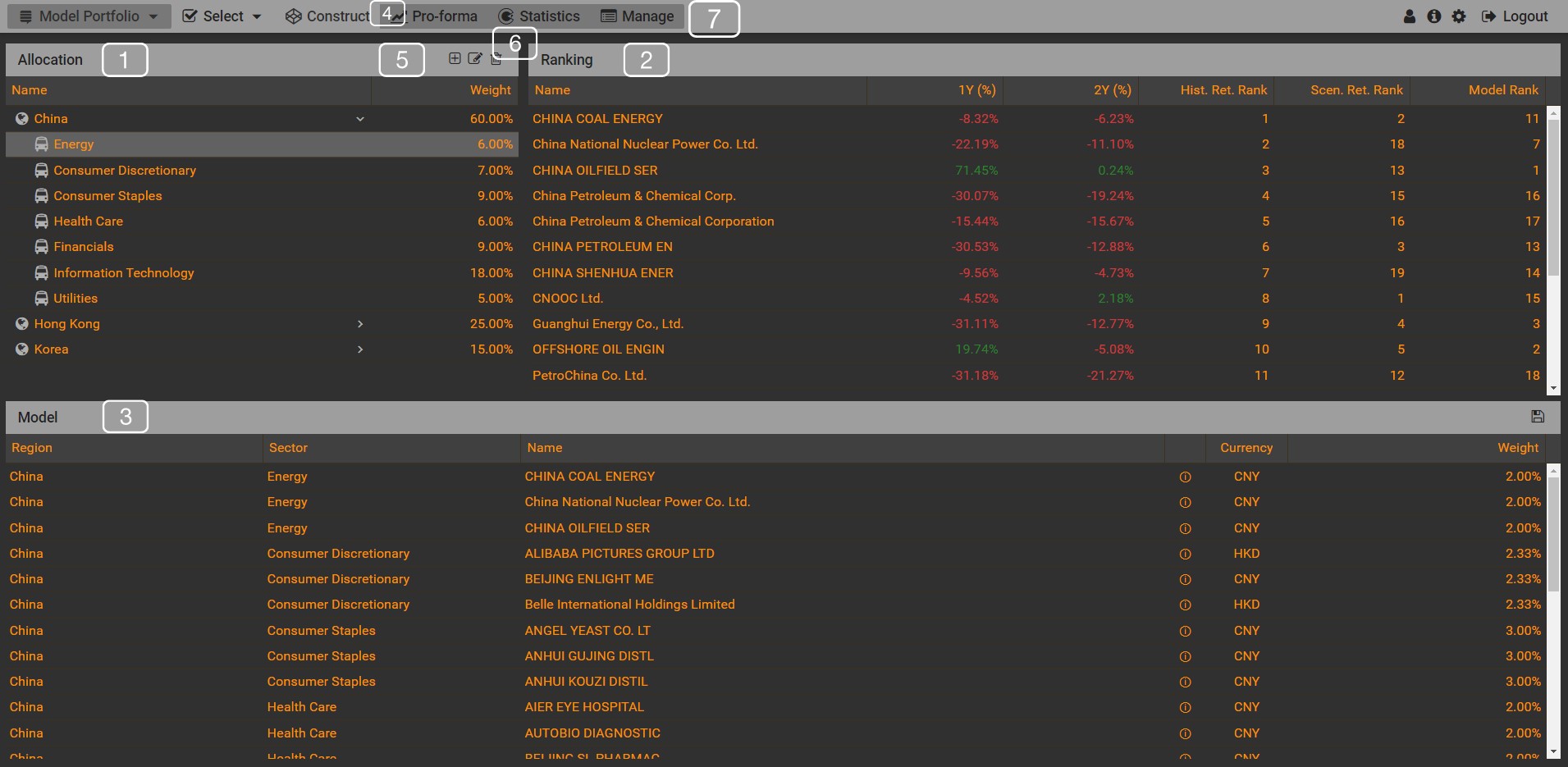The image size is (1568, 767).
Task: Select the Health Care sector in Allocation
Action: (x=262, y=221)
